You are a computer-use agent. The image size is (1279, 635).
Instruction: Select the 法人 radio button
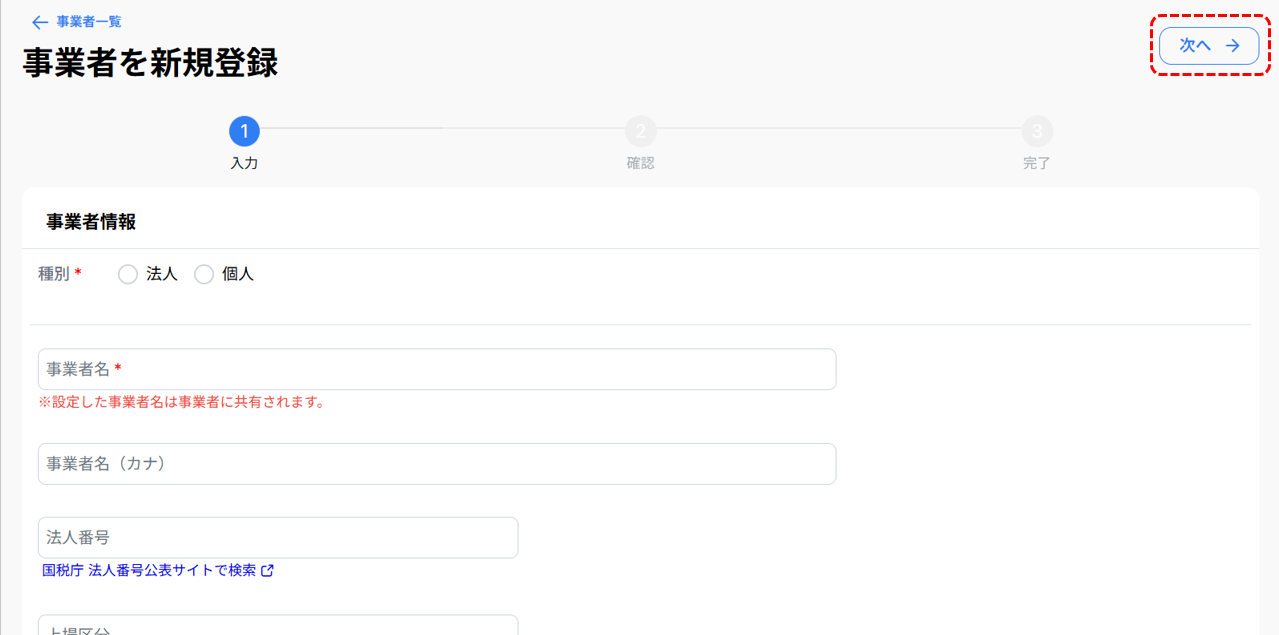click(128, 274)
